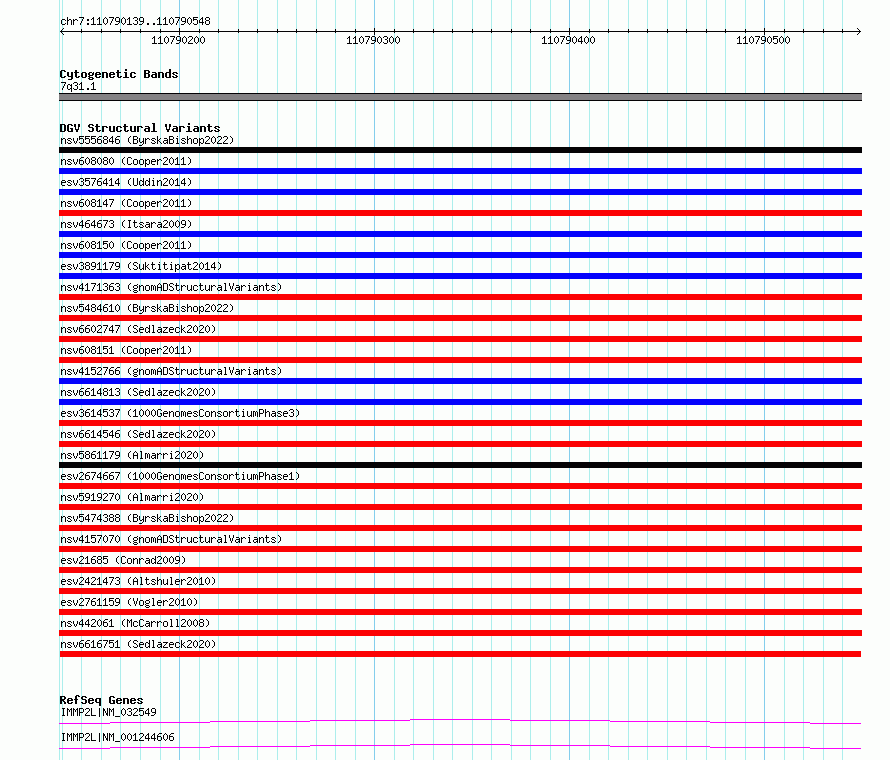Click the red bar under nsv6616751
The width and height of the screenshot is (890, 760).
pos(460,654)
